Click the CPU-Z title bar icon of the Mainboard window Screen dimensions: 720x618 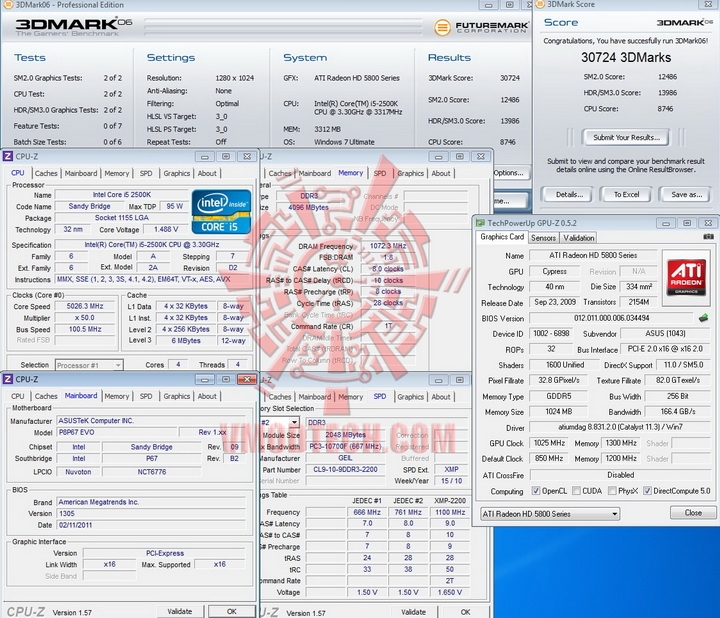(x=8, y=379)
